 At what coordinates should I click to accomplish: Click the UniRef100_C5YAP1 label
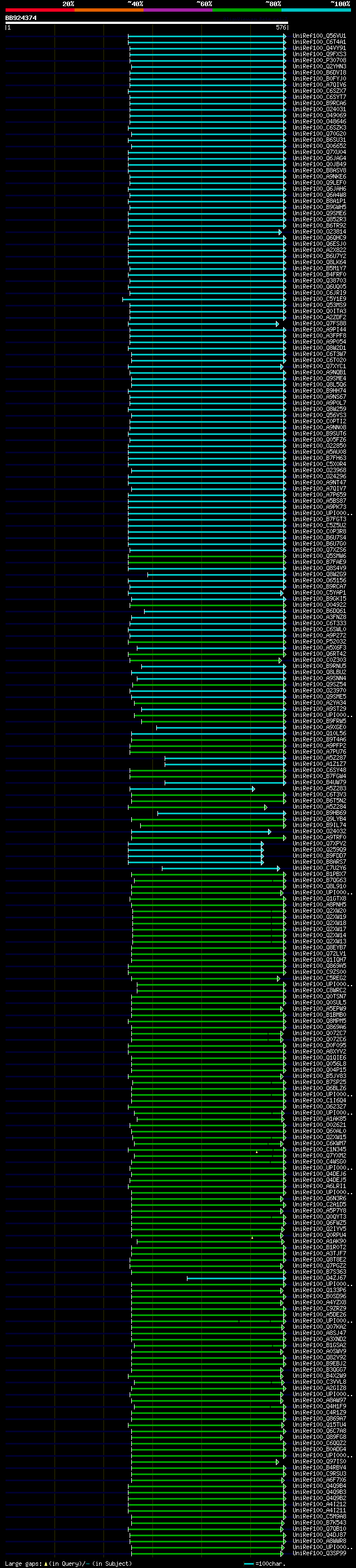click(319, 593)
